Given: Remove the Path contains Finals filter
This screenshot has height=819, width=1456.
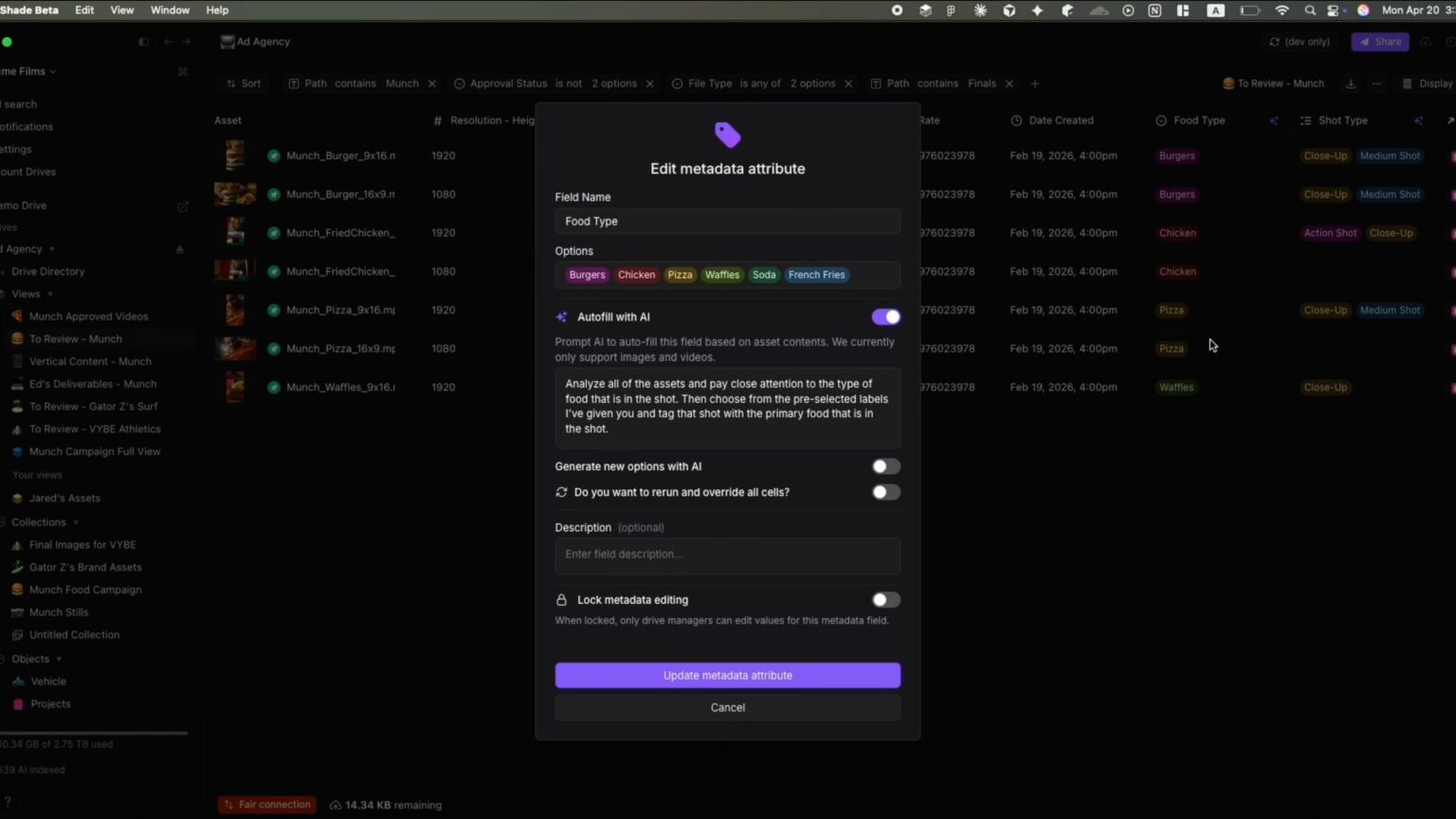Looking at the screenshot, I should point(1009,83).
